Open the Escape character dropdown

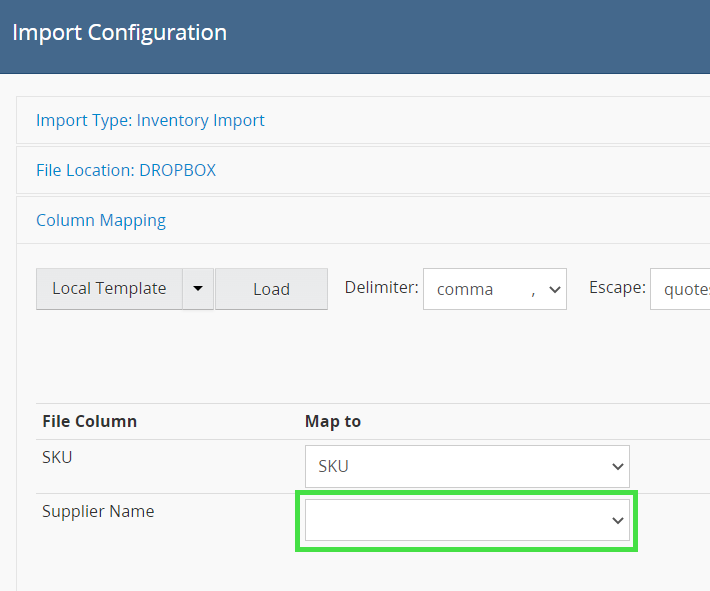pos(680,289)
